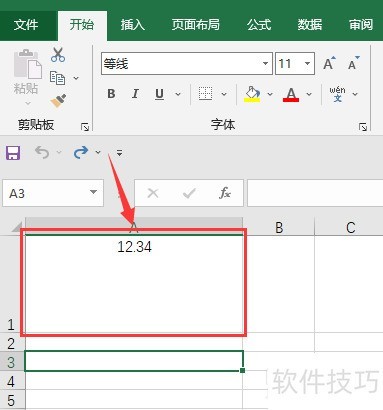The image size is (383, 410).
Task: Select cell A2
Action: point(134,342)
